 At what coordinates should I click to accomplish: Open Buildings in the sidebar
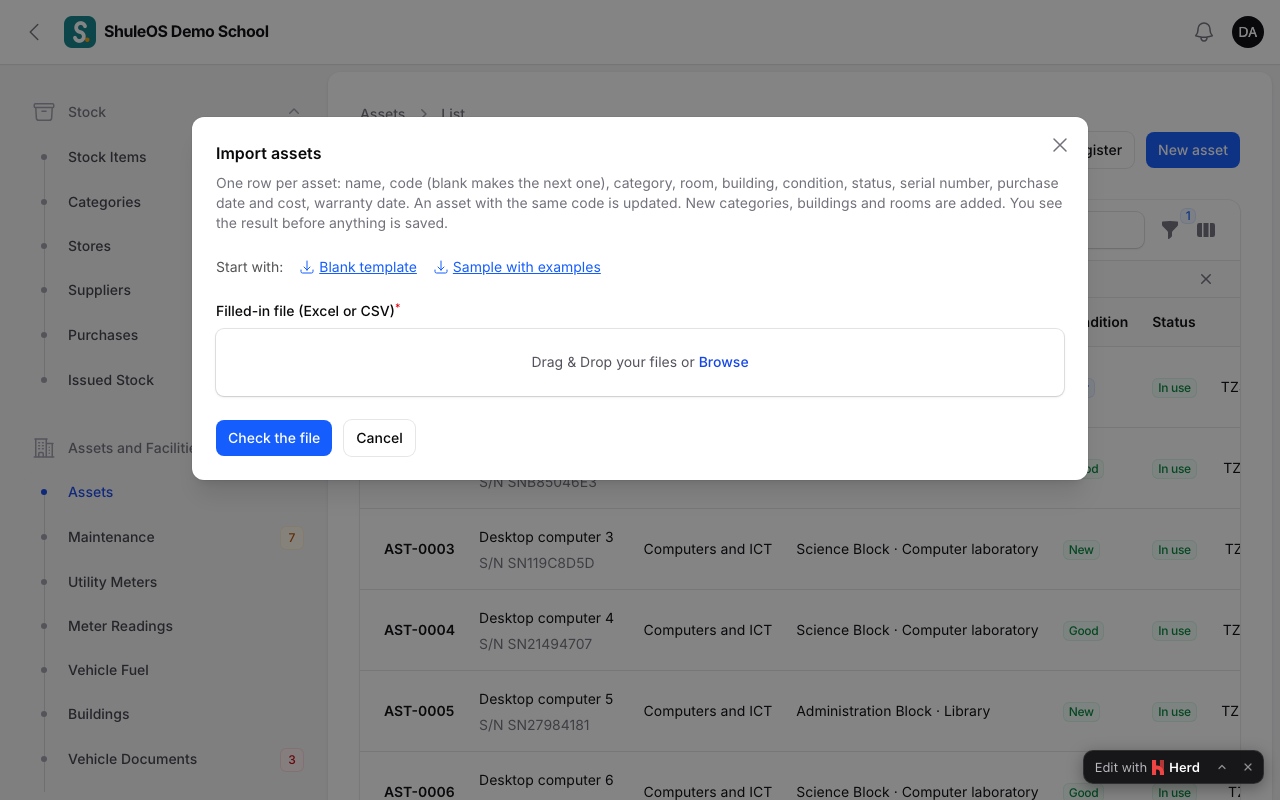(x=98, y=714)
